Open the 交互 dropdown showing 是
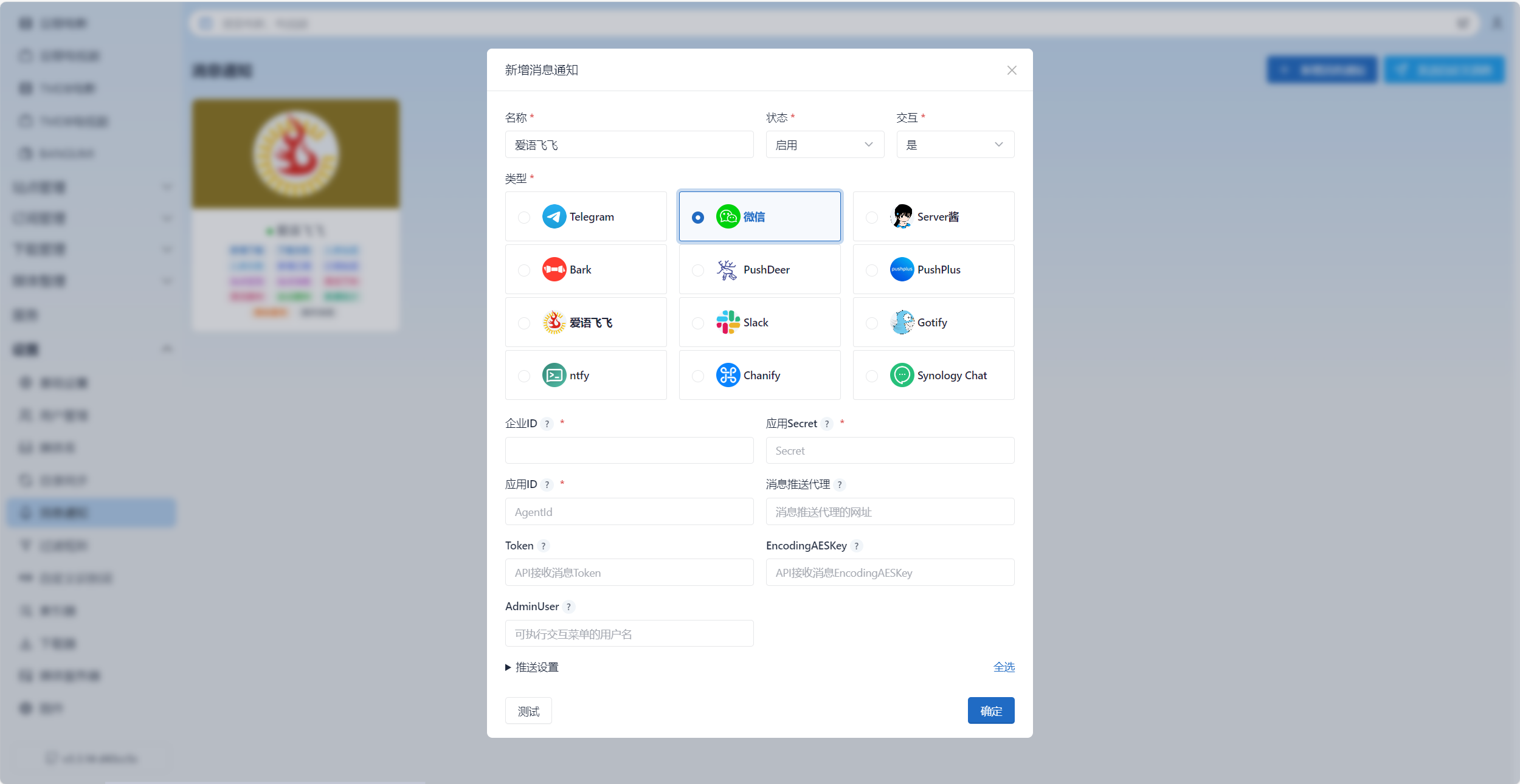Image resolution: width=1520 pixels, height=784 pixels. point(955,145)
